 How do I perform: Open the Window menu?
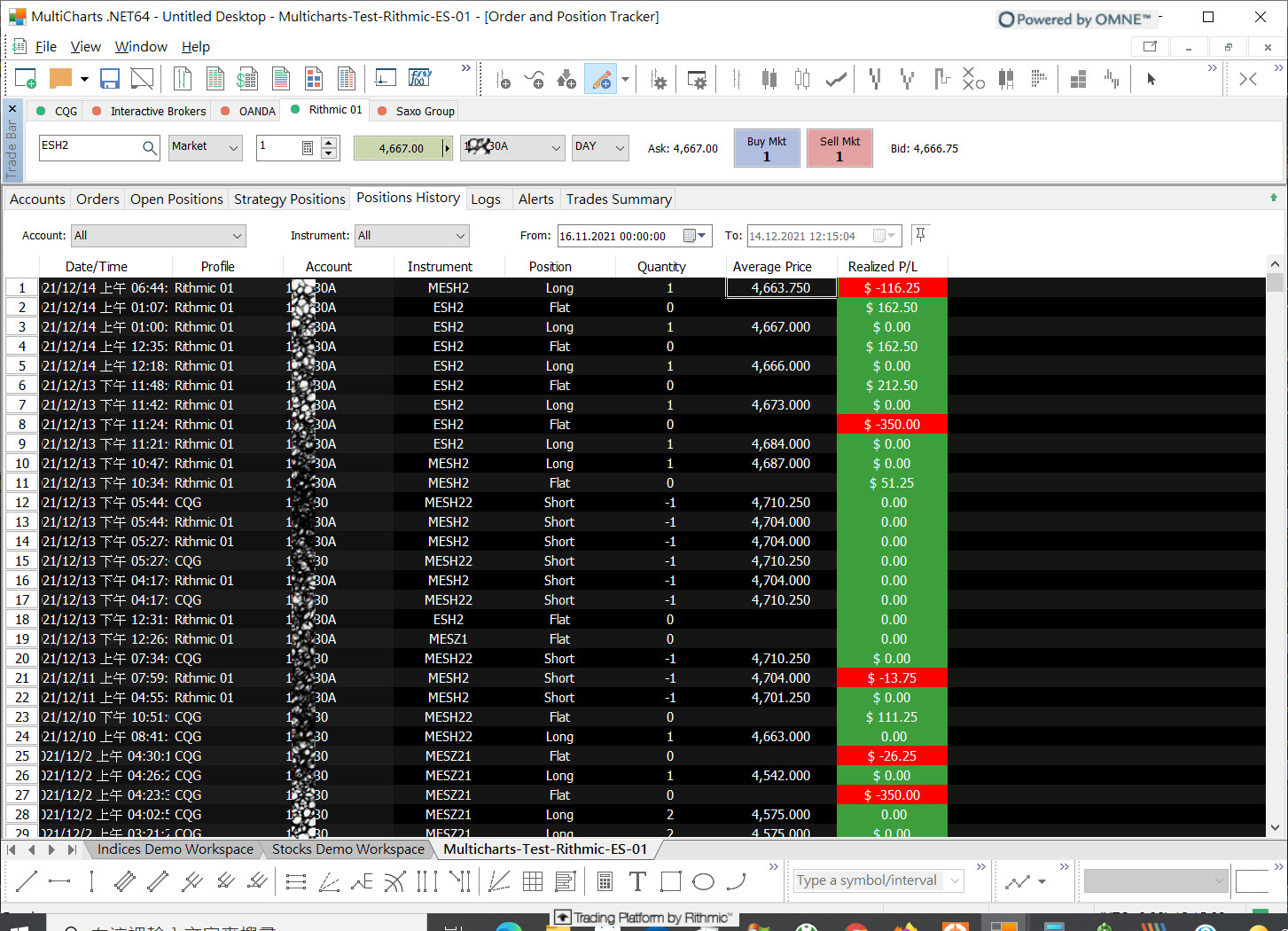141,46
